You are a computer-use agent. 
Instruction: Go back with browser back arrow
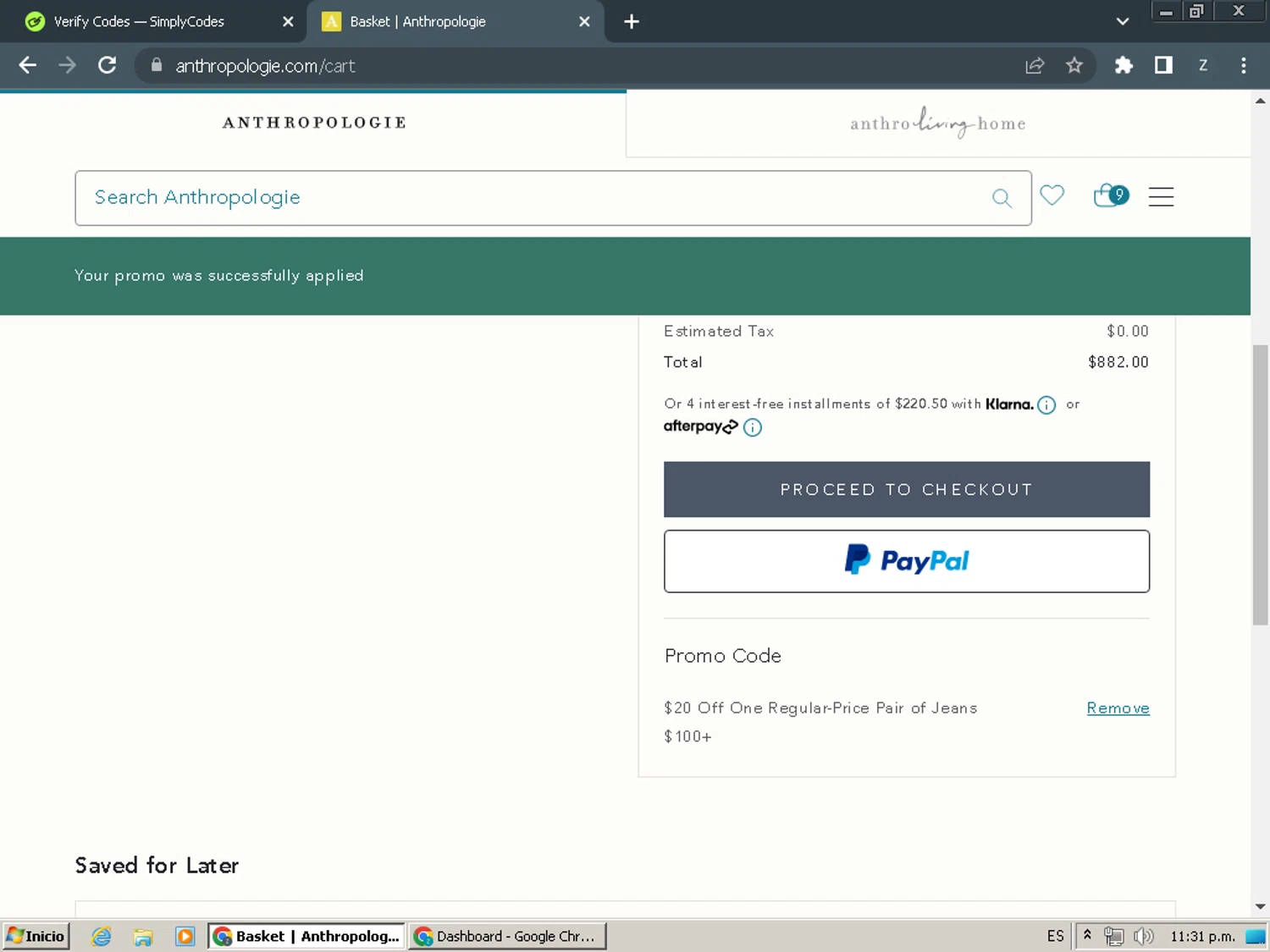coord(27,65)
